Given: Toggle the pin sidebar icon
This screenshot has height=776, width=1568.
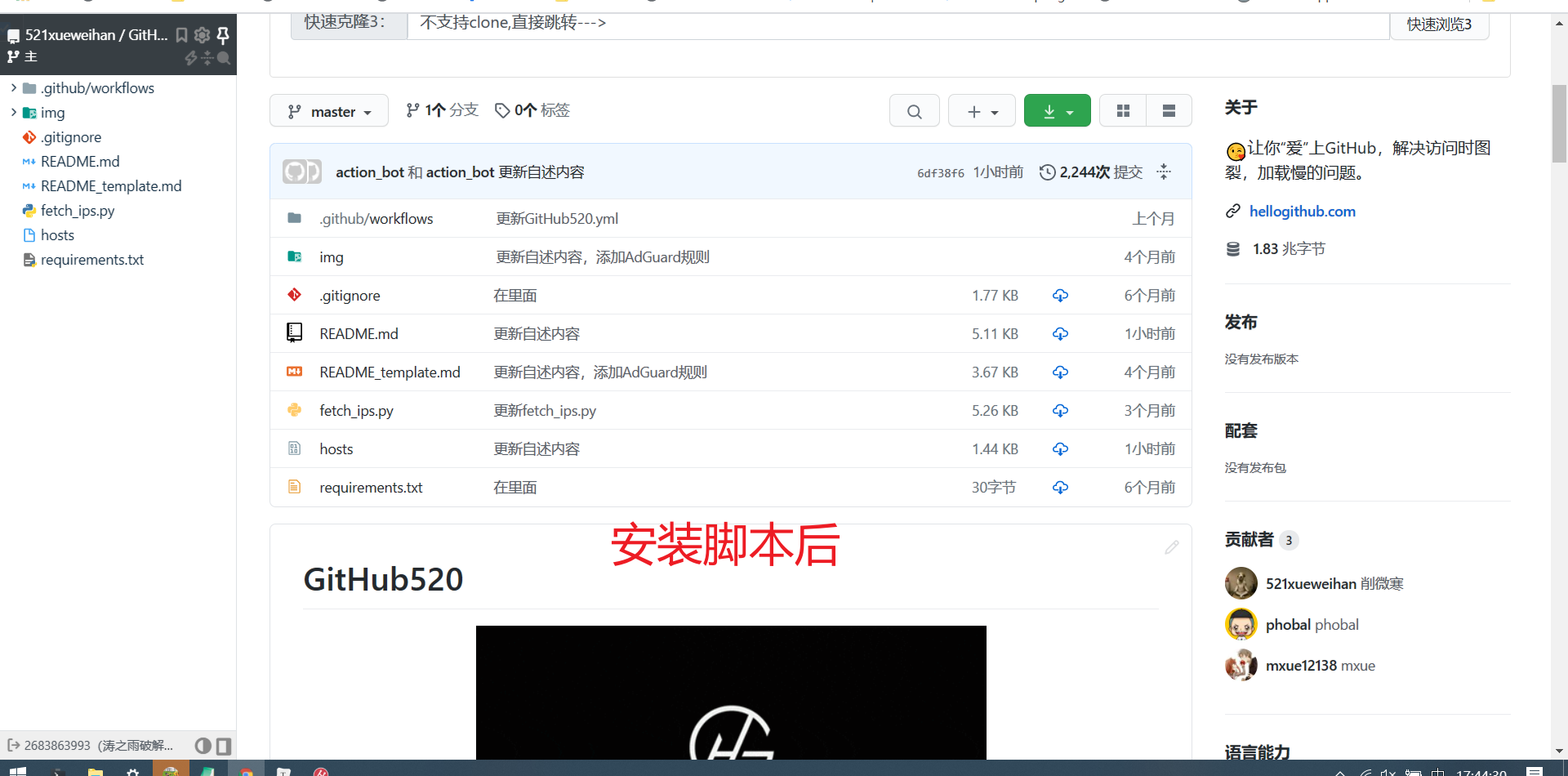Looking at the screenshot, I should pyautogui.click(x=222, y=35).
